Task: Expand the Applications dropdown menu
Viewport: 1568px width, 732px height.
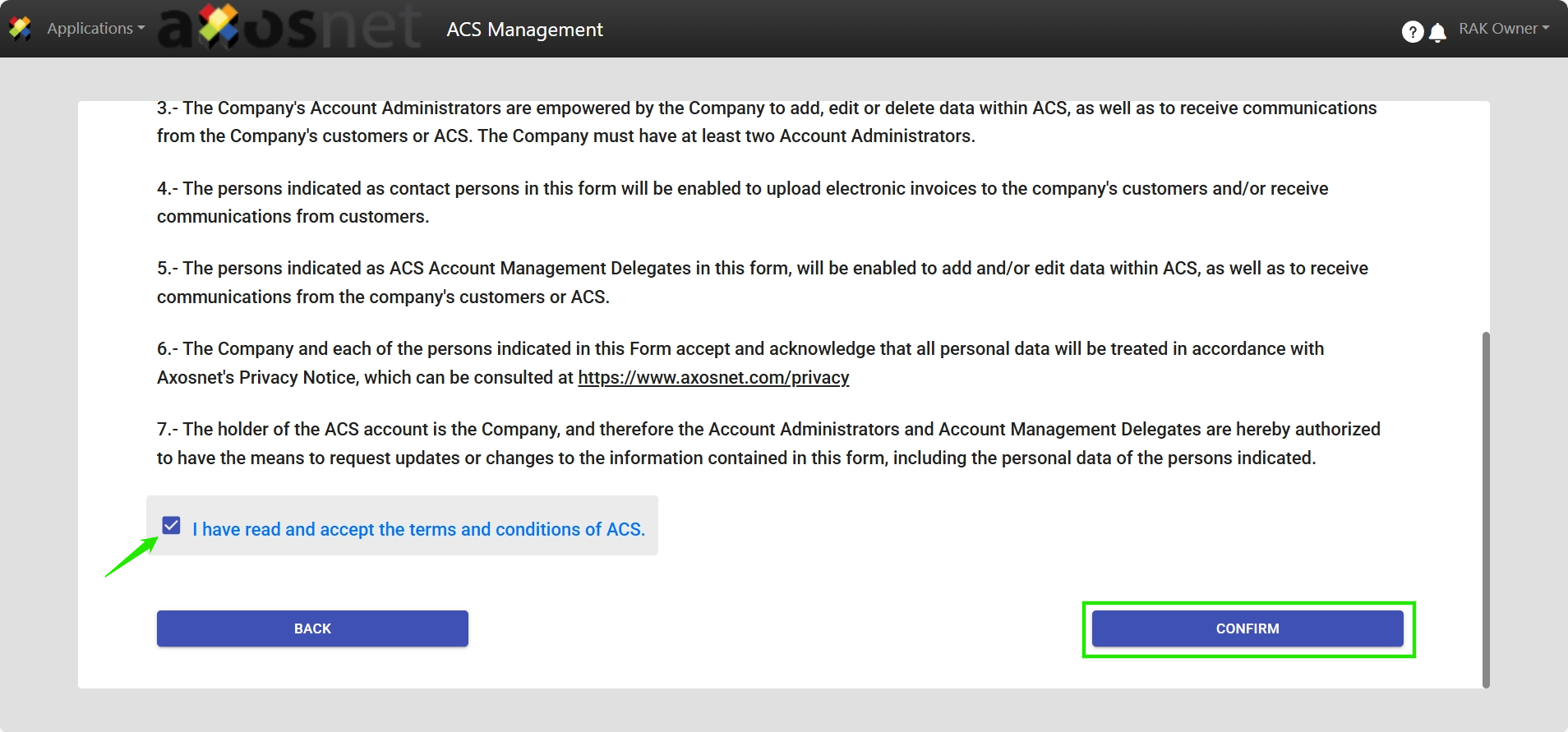Action: tap(90, 29)
